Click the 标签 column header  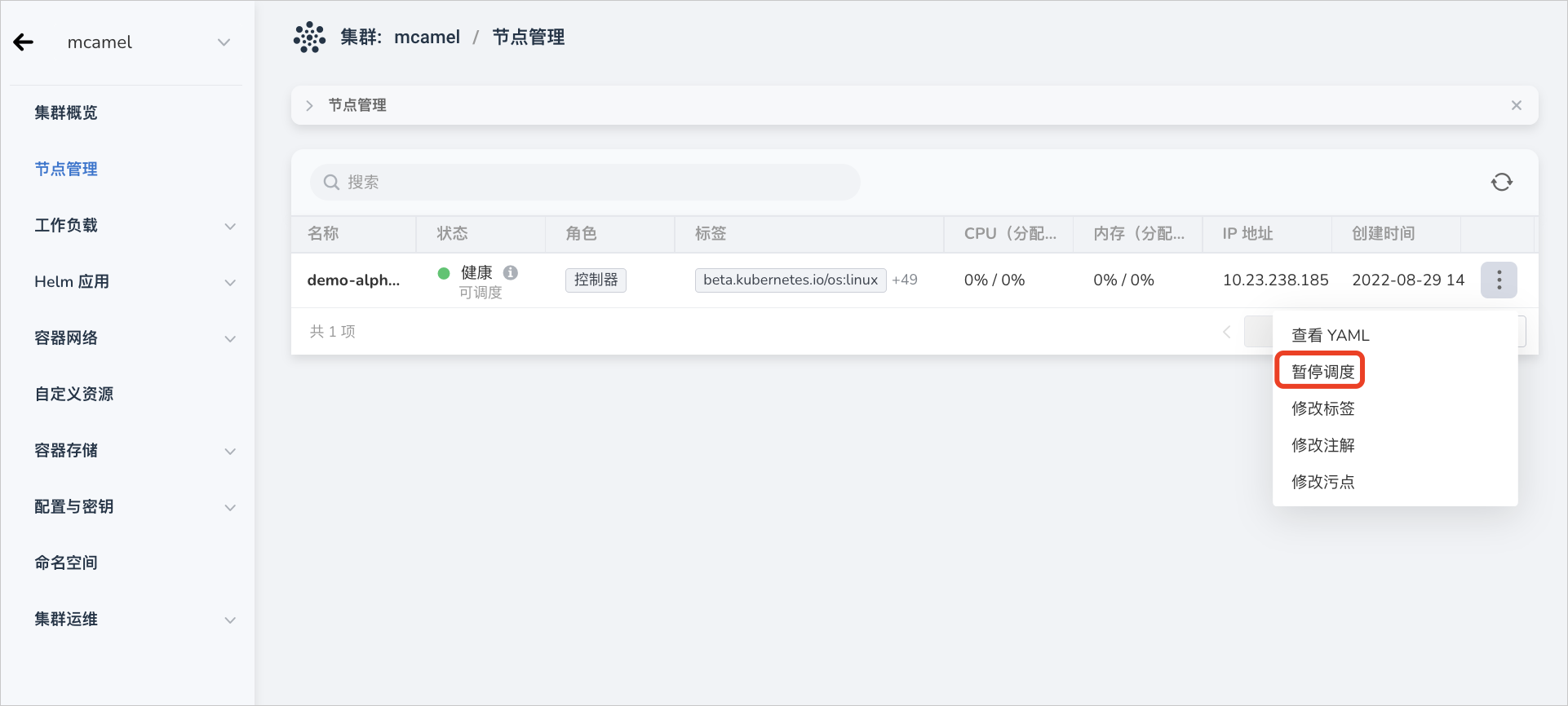pos(711,233)
